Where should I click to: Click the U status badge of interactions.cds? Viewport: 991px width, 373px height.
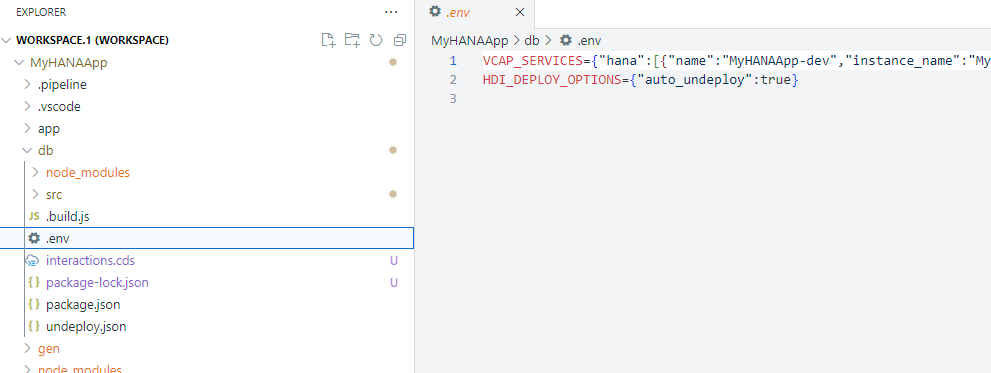click(394, 260)
